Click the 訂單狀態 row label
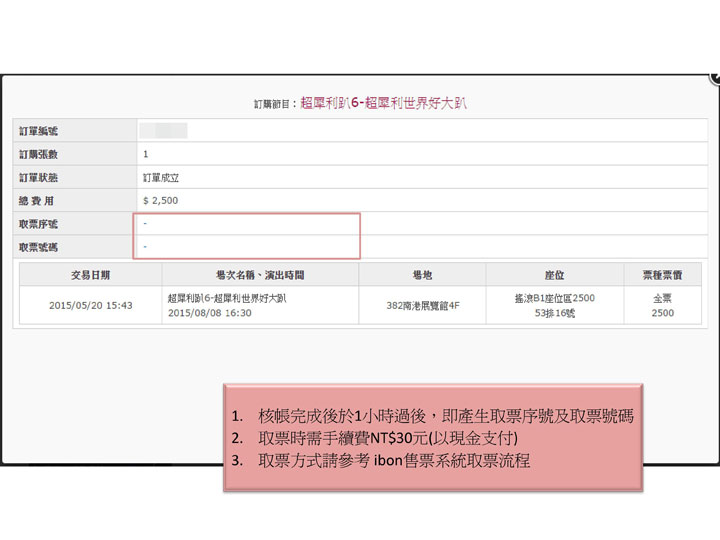720x540 pixels. [39, 177]
